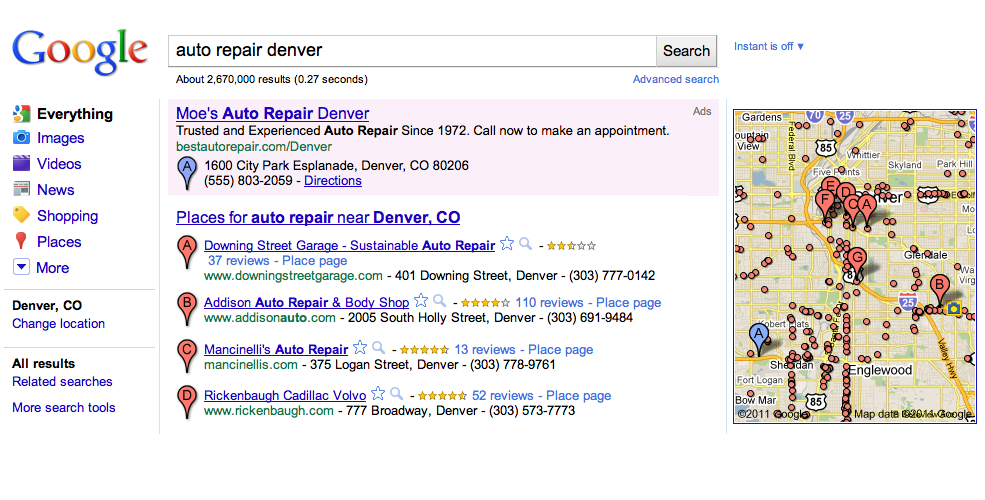The image size is (985, 500).
Task: Click the Google logo
Action: tap(80, 53)
